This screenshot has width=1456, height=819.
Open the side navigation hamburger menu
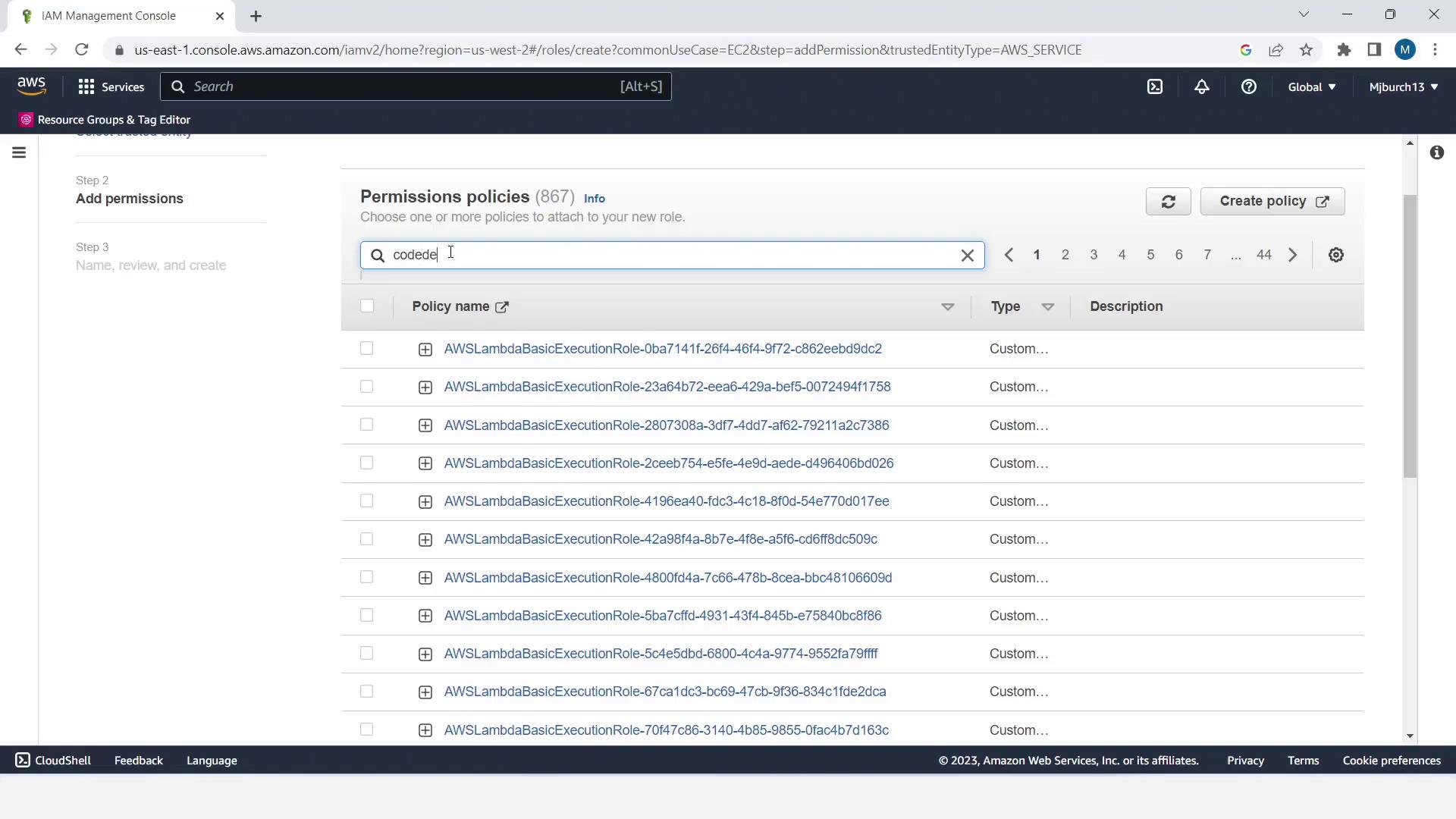(x=19, y=152)
